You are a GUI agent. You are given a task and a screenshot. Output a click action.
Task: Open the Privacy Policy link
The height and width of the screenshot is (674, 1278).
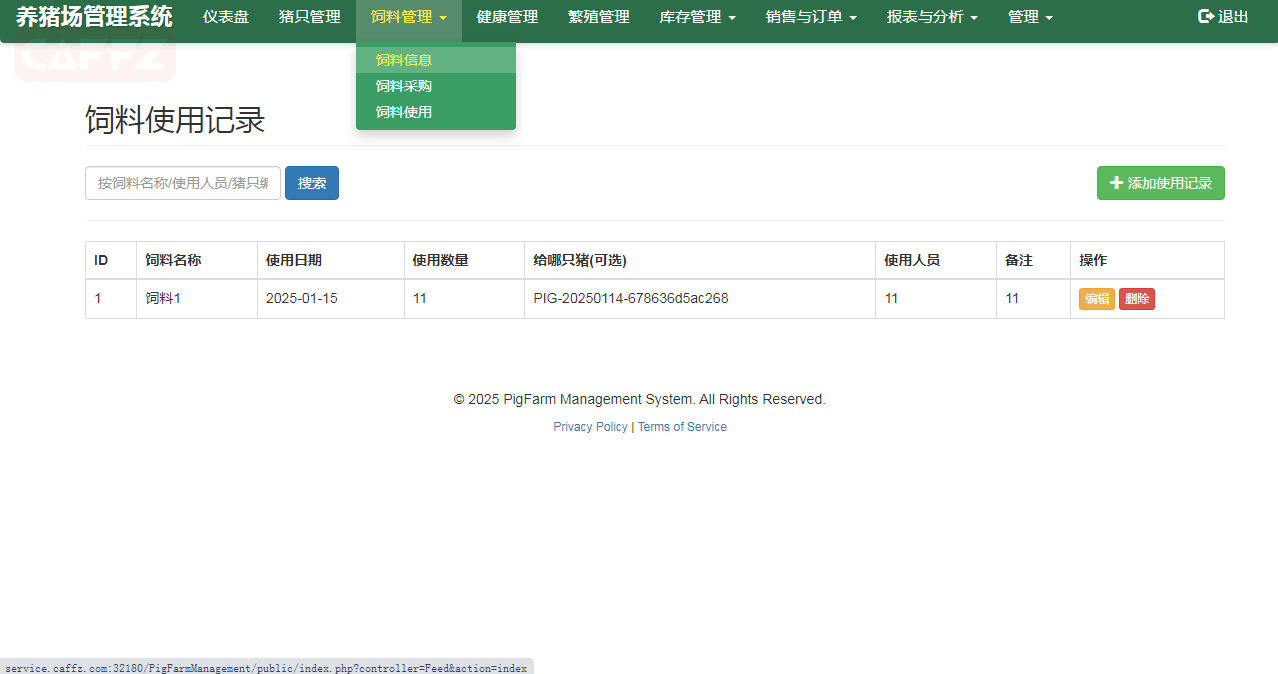tap(590, 427)
